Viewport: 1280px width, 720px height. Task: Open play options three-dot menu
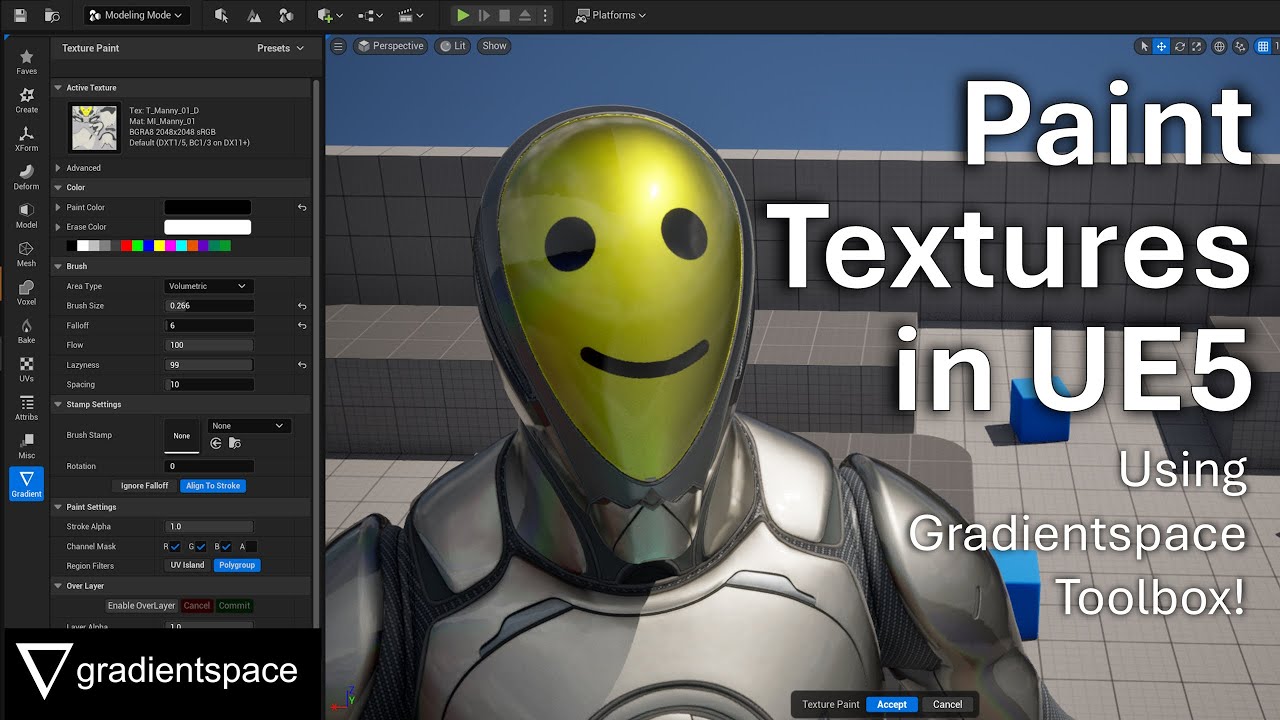click(545, 15)
